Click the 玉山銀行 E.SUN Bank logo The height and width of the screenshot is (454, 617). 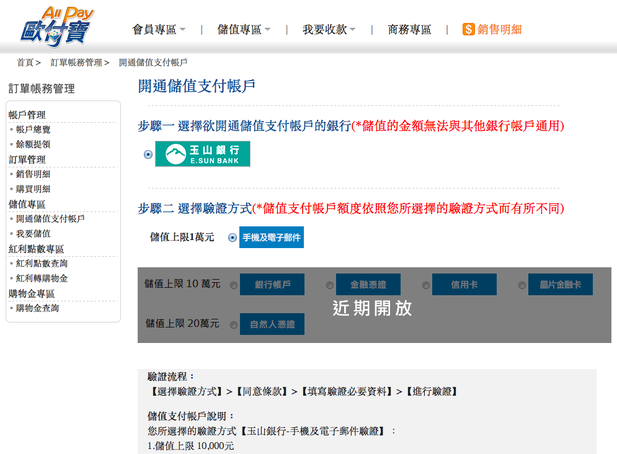pyautogui.click(x=202, y=154)
